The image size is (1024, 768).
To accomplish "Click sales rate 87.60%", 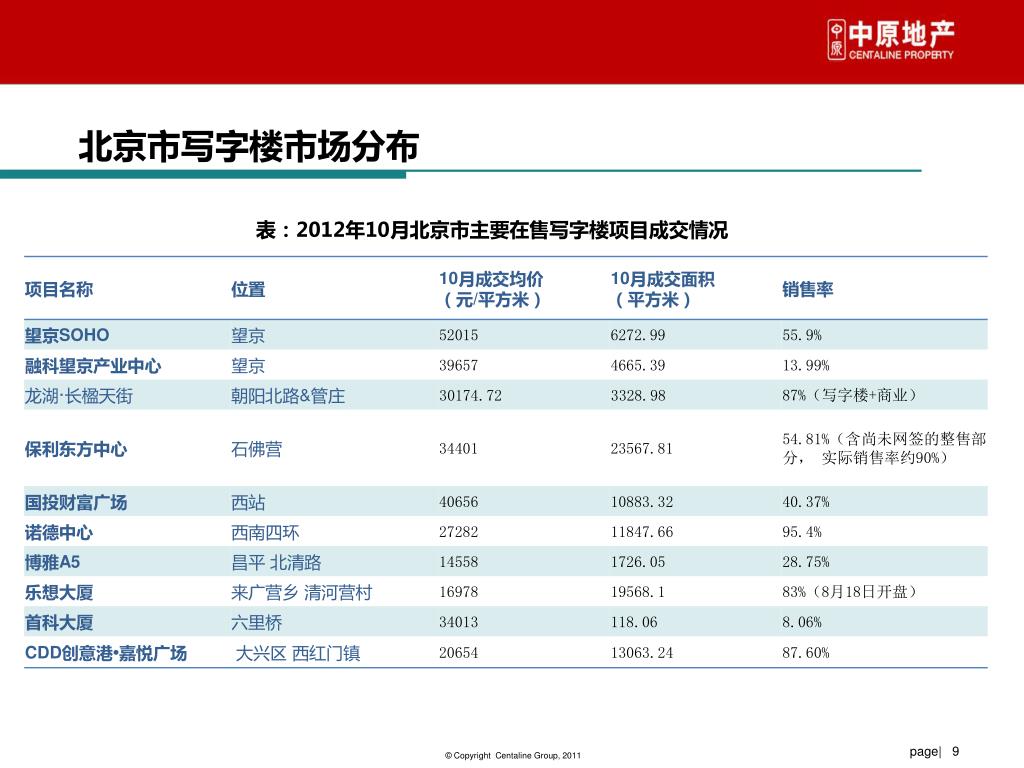I will 806,653.
